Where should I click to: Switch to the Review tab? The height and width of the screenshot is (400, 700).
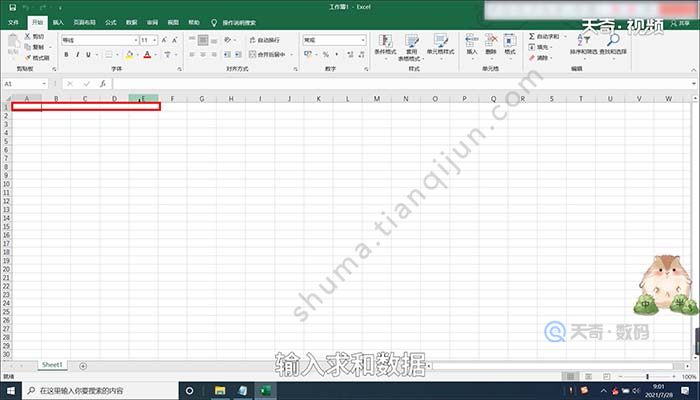152,22
